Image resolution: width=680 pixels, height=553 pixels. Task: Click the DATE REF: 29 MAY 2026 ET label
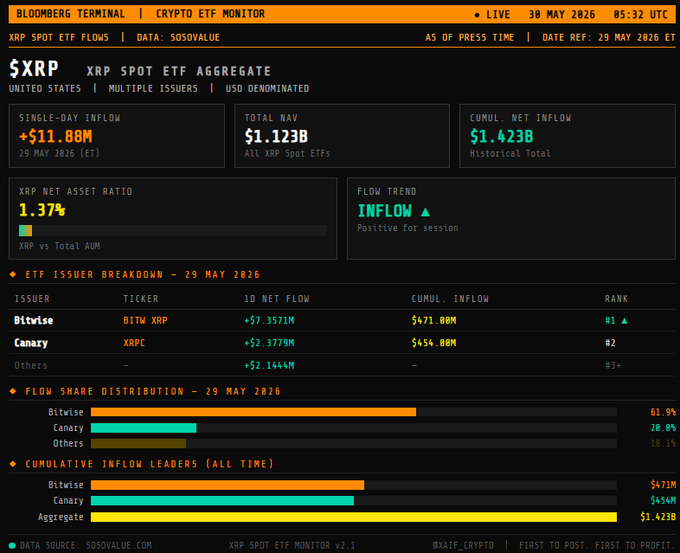(609, 38)
